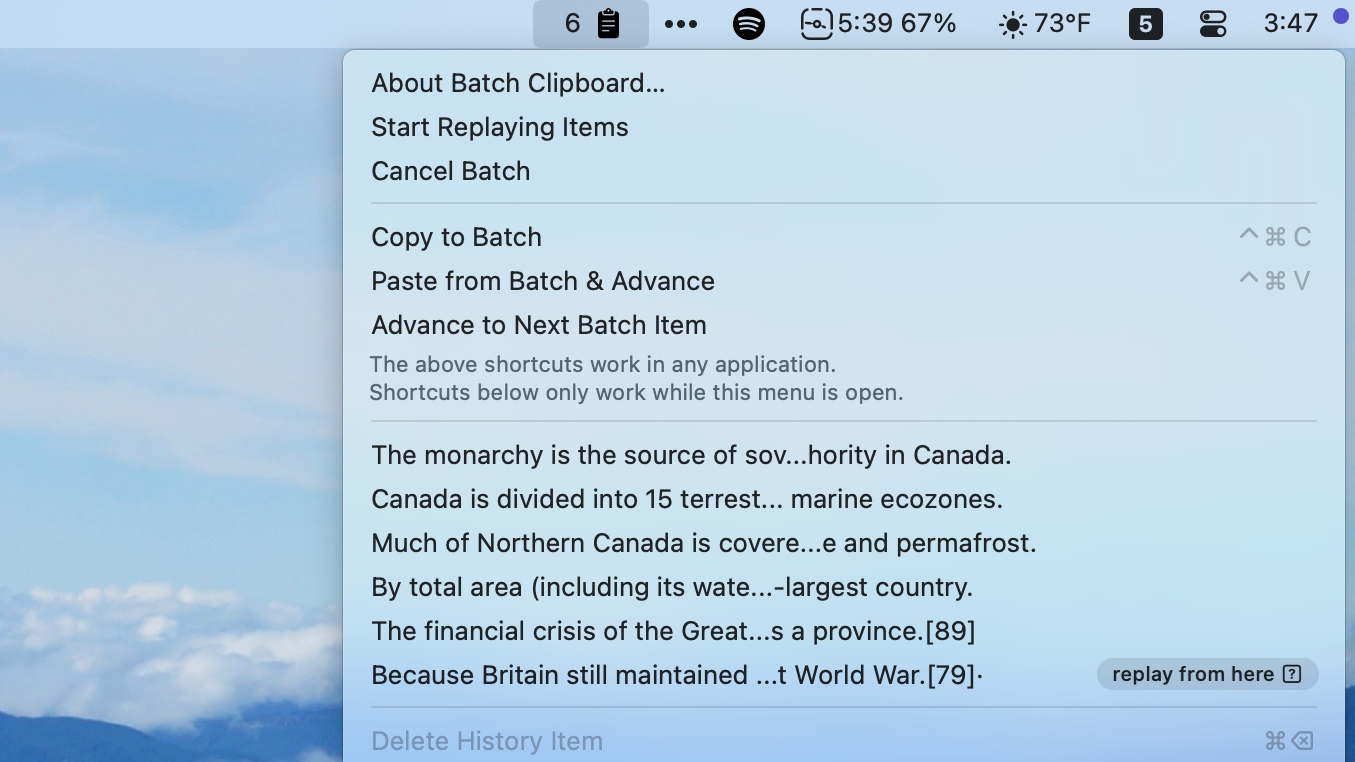Image resolution: width=1355 pixels, height=762 pixels.
Task: Select item 'Because Britain still maintained'
Action: [844, 675]
